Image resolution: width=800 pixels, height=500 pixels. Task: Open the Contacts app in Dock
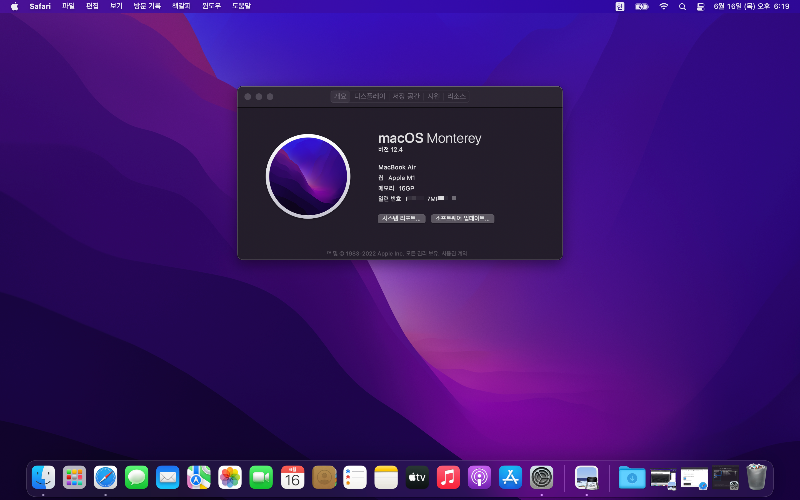point(324,478)
